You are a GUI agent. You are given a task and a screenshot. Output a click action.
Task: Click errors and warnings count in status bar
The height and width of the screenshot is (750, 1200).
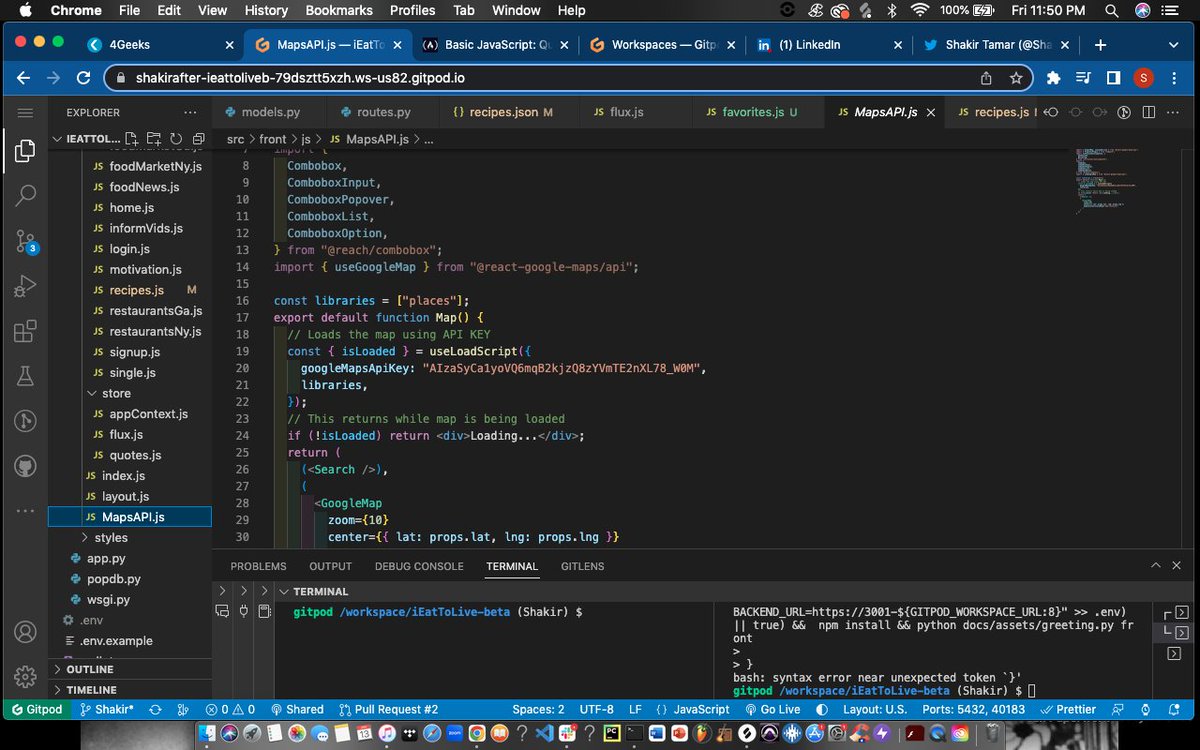coord(230,709)
